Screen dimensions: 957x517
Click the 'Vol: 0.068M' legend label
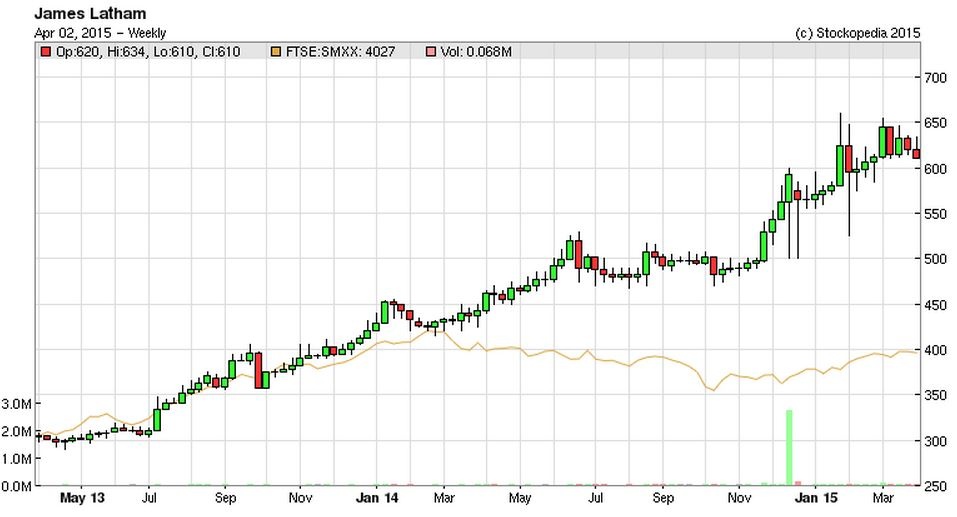(476, 52)
